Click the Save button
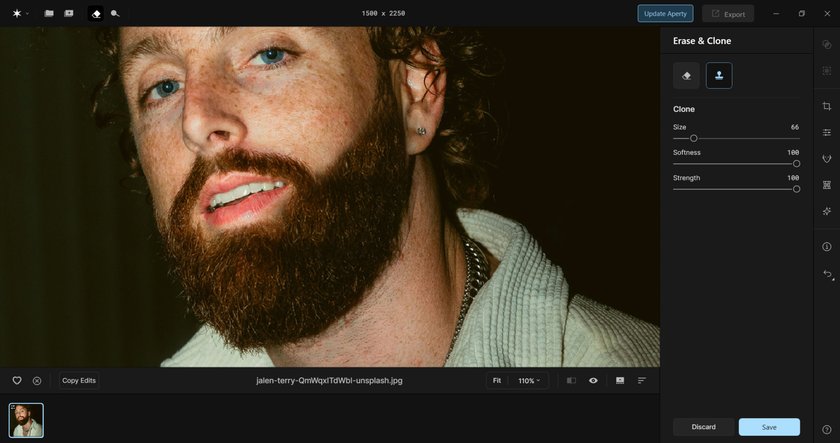 769,427
